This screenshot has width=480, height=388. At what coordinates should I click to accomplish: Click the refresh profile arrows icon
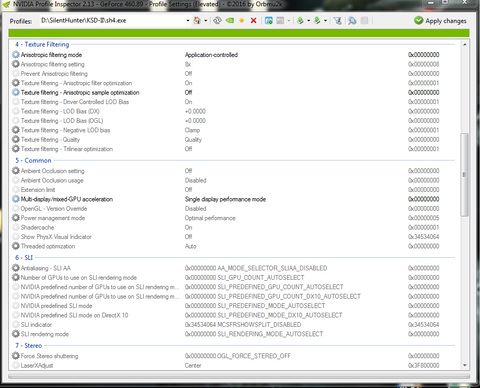[217, 21]
